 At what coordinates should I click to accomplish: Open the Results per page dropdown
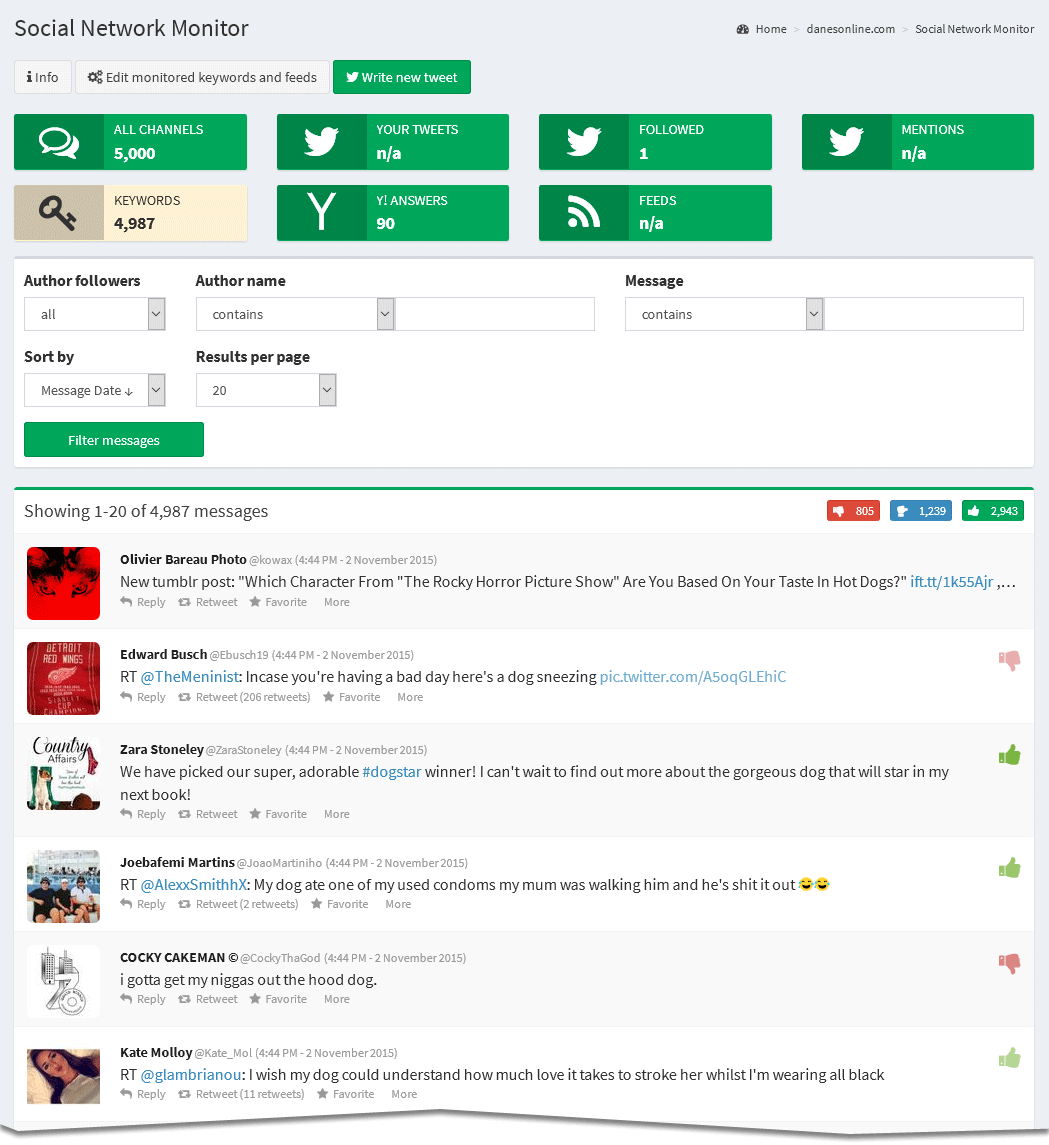(x=266, y=389)
